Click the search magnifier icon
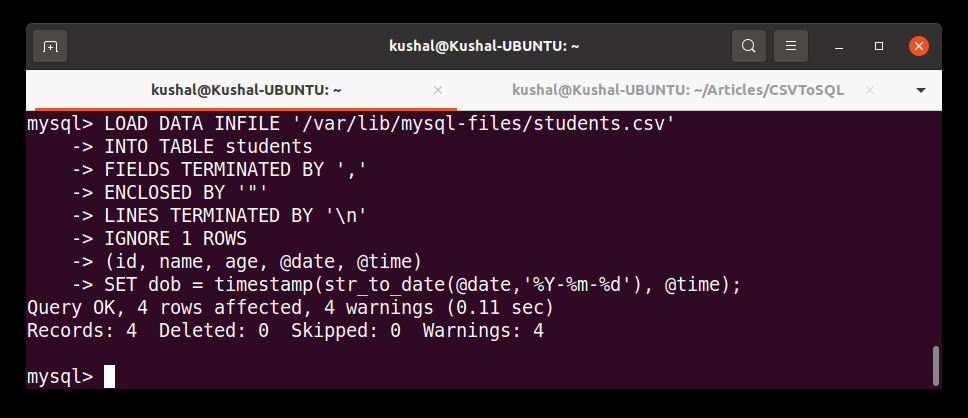 point(748,46)
